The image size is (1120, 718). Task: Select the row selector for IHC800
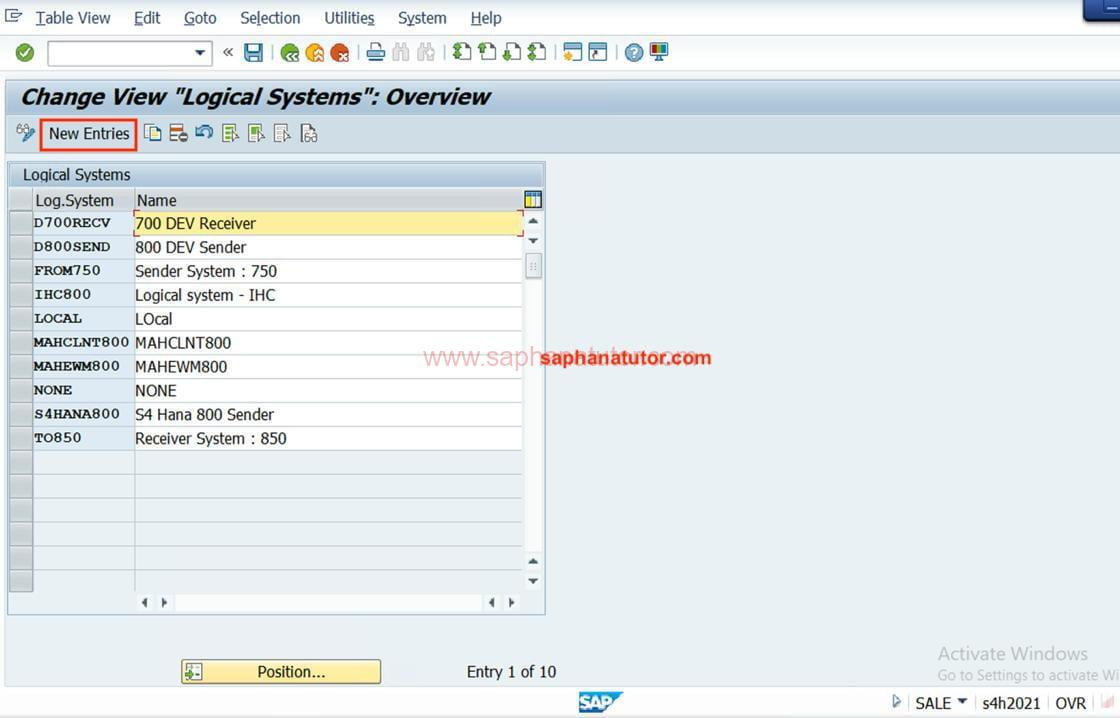pos(21,295)
